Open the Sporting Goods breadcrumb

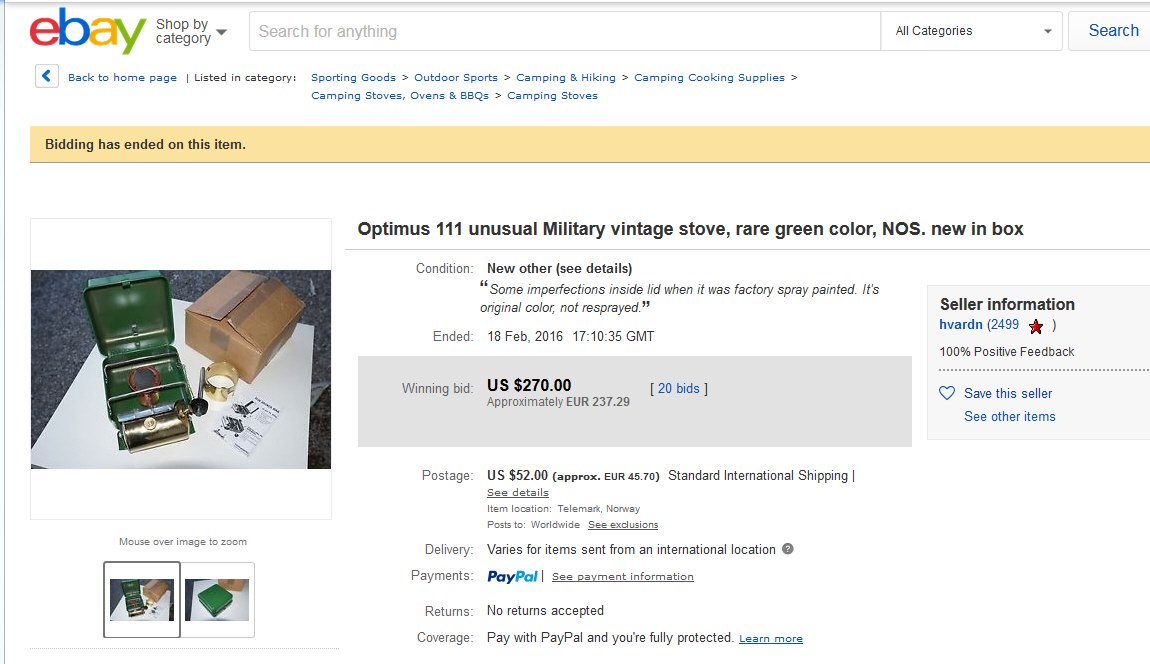coord(353,78)
